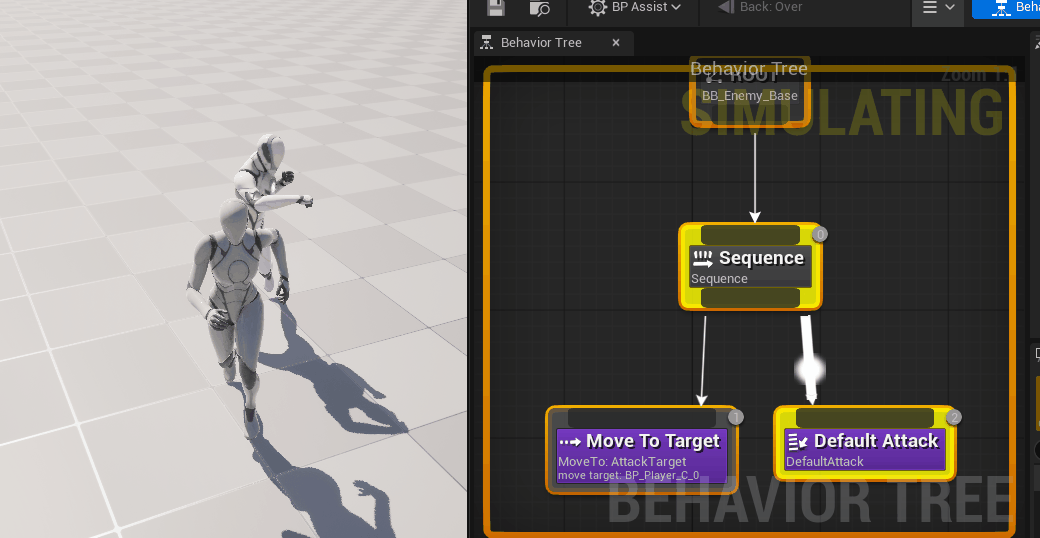Image resolution: width=1040 pixels, height=538 pixels.
Task: Close the Behavior Tree tab
Action: tap(616, 43)
